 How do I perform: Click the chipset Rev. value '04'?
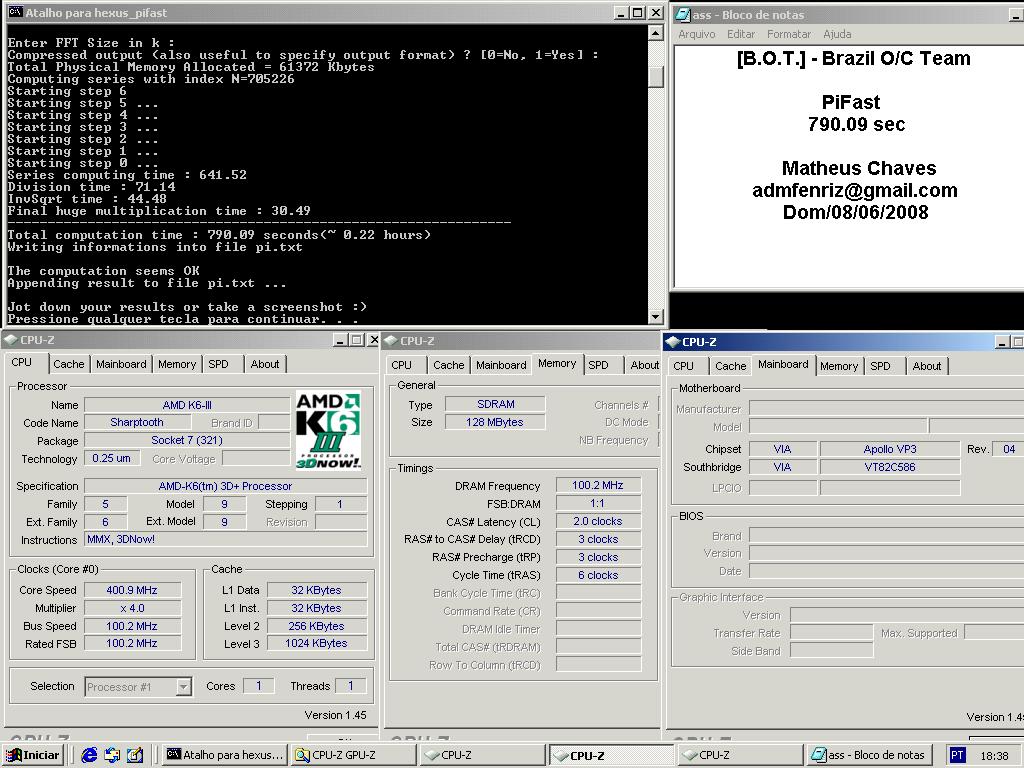click(1008, 449)
